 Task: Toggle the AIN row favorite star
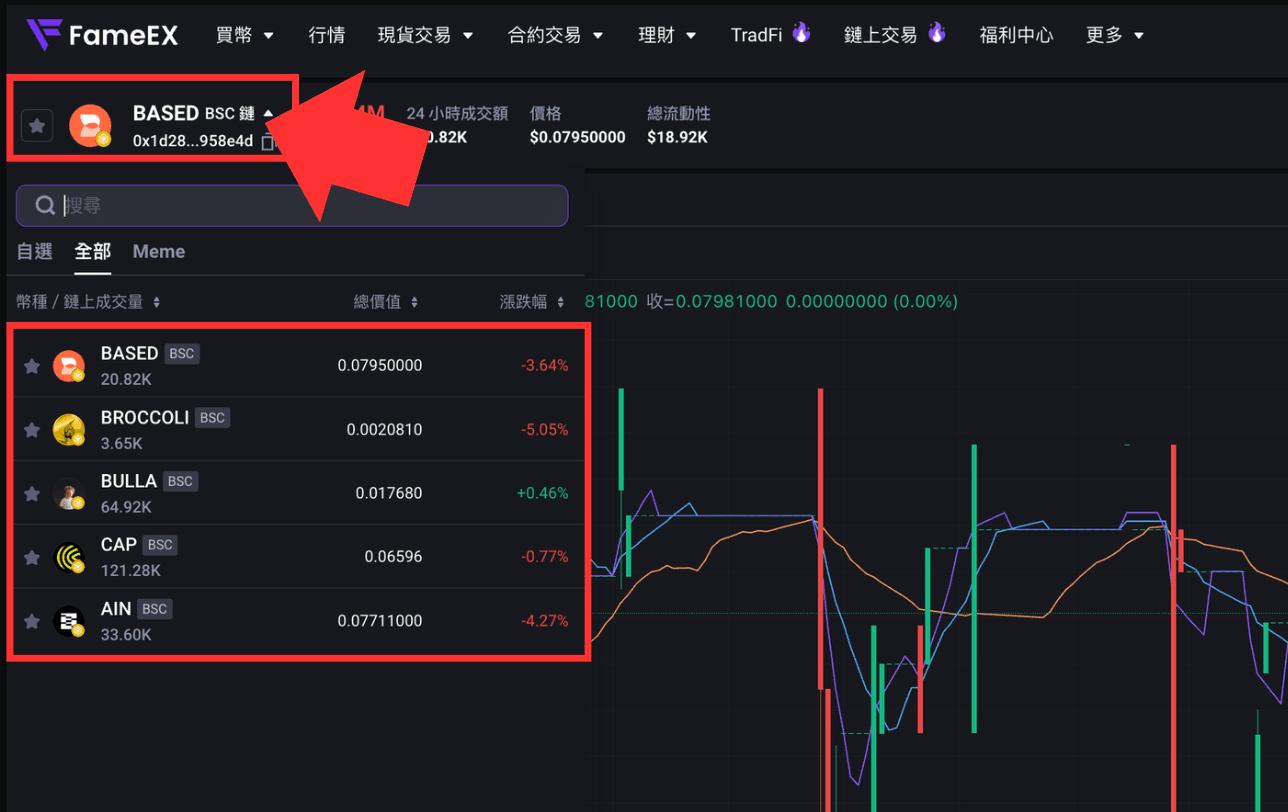click(32, 621)
